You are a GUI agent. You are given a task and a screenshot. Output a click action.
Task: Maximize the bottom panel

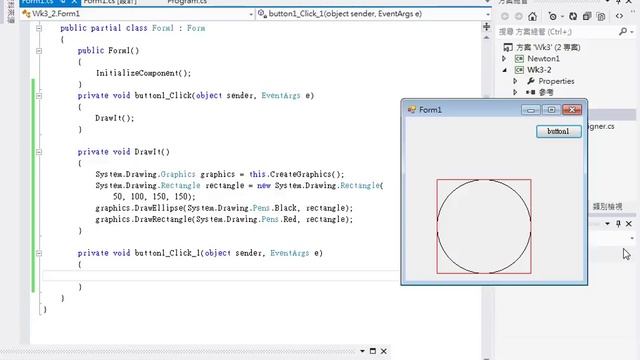coord(373,351)
